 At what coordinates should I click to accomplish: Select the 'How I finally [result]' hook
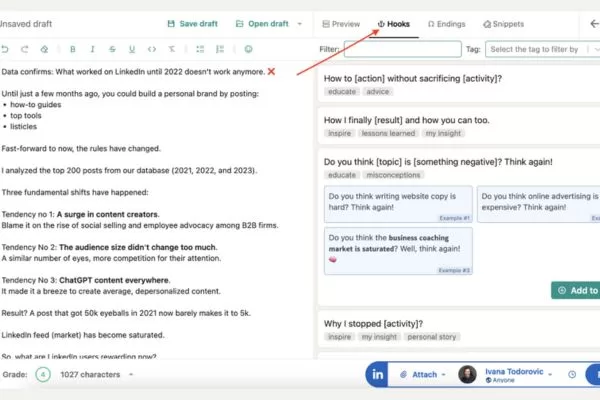tap(406, 120)
